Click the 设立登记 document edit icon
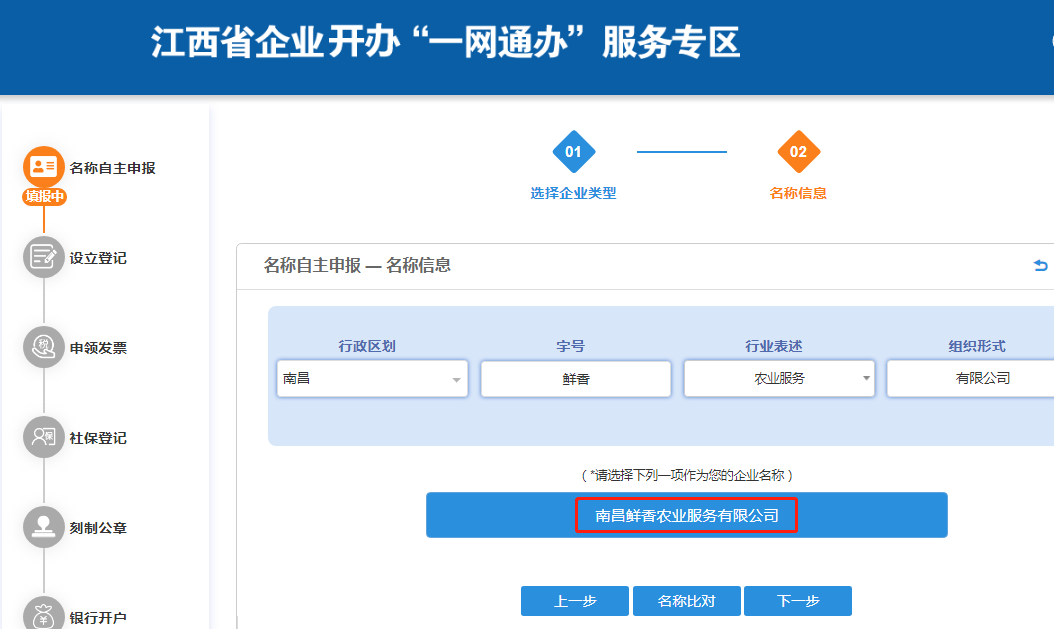1054x629 pixels. click(43, 257)
